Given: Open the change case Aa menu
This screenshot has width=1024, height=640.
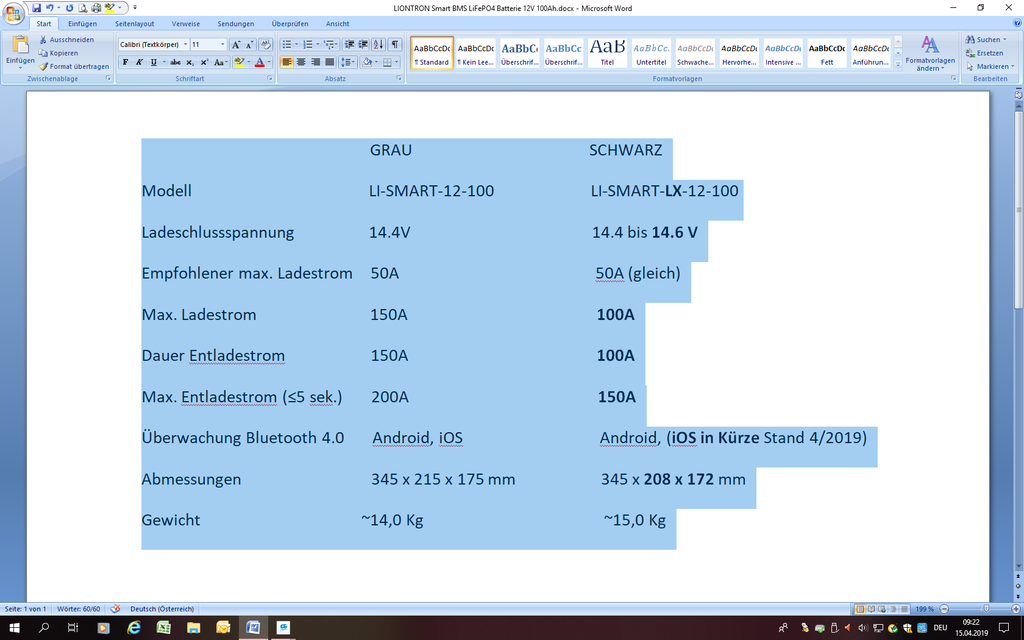Looking at the screenshot, I should pos(220,62).
